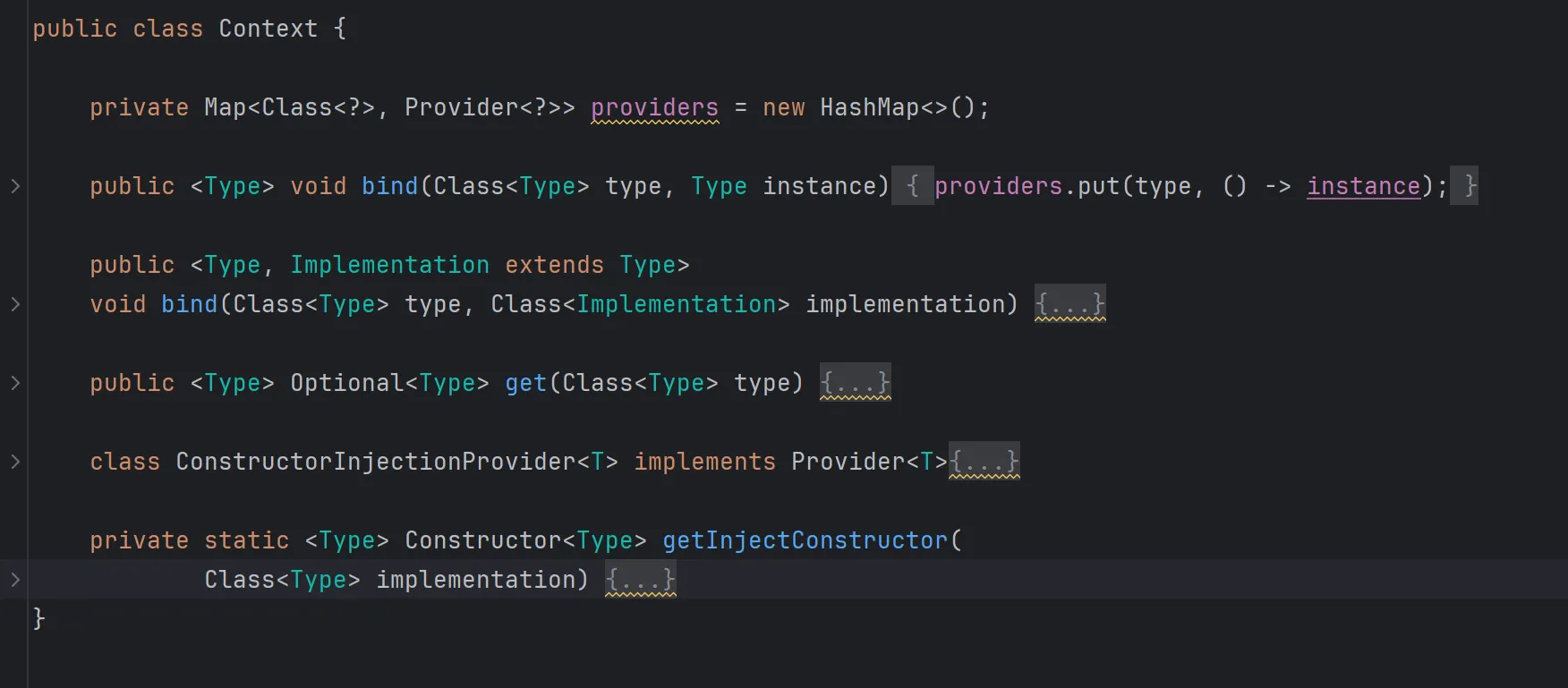Click highlighted closing brace ending the one-line bind
This screenshot has height=688, width=1568.
(x=1464, y=186)
